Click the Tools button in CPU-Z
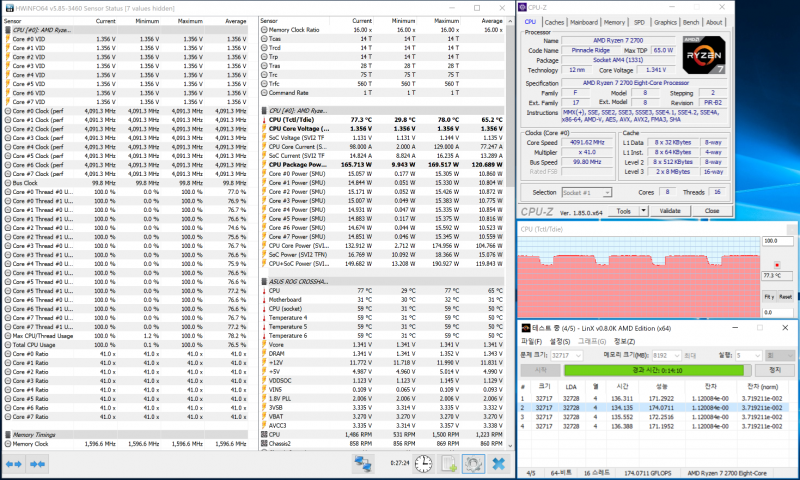The width and height of the screenshot is (800, 480). [x=623, y=211]
